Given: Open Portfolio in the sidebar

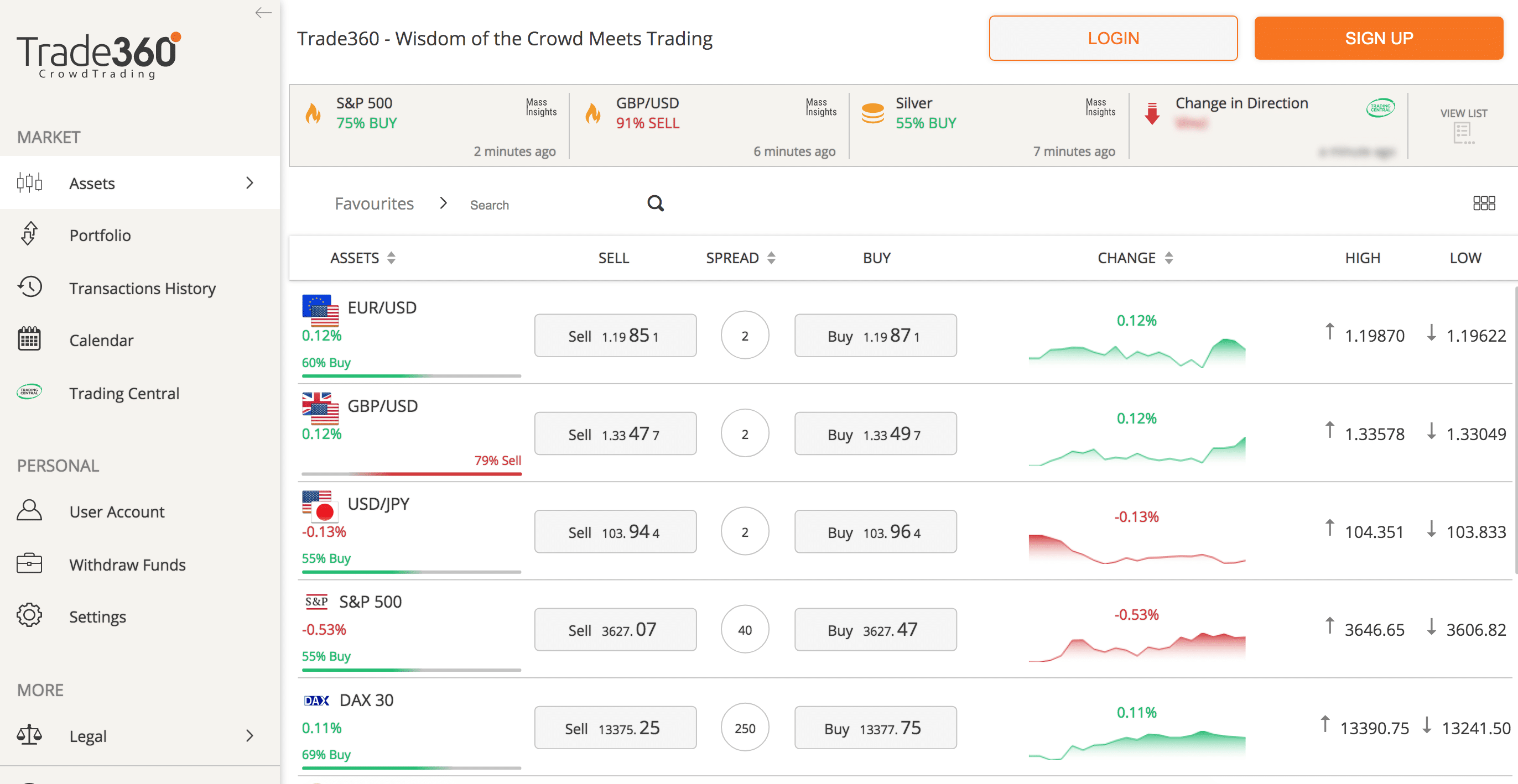Looking at the screenshot, I should [139, 235].
